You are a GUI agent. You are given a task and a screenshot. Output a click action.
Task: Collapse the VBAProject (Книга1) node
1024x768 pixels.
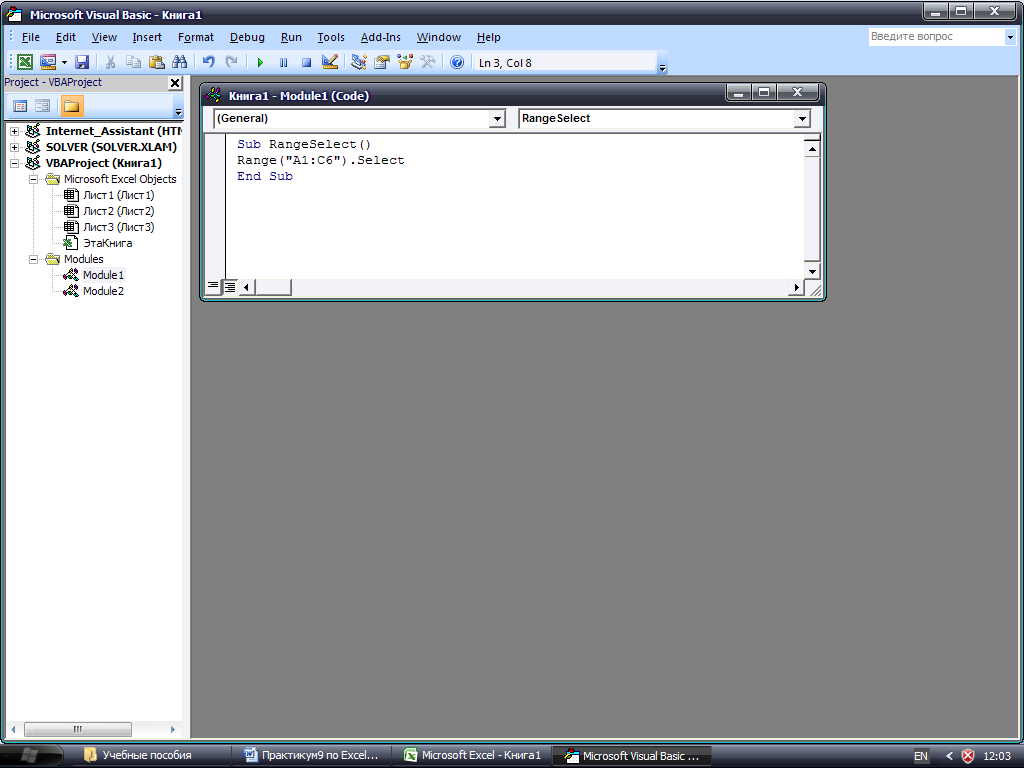[x=14, y=163]
